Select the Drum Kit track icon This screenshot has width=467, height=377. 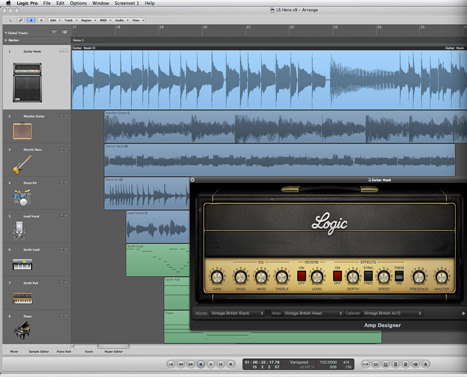coord(22,197)
